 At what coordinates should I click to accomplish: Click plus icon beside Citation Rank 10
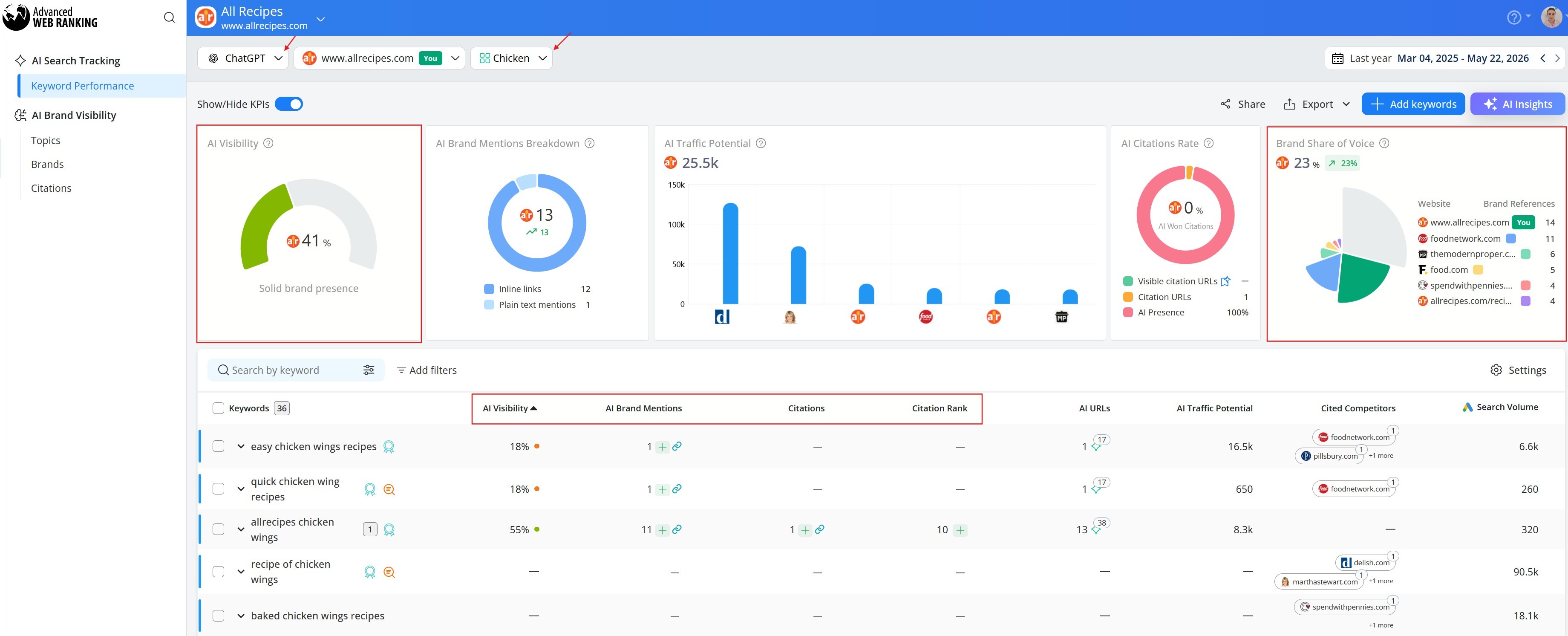960,530
